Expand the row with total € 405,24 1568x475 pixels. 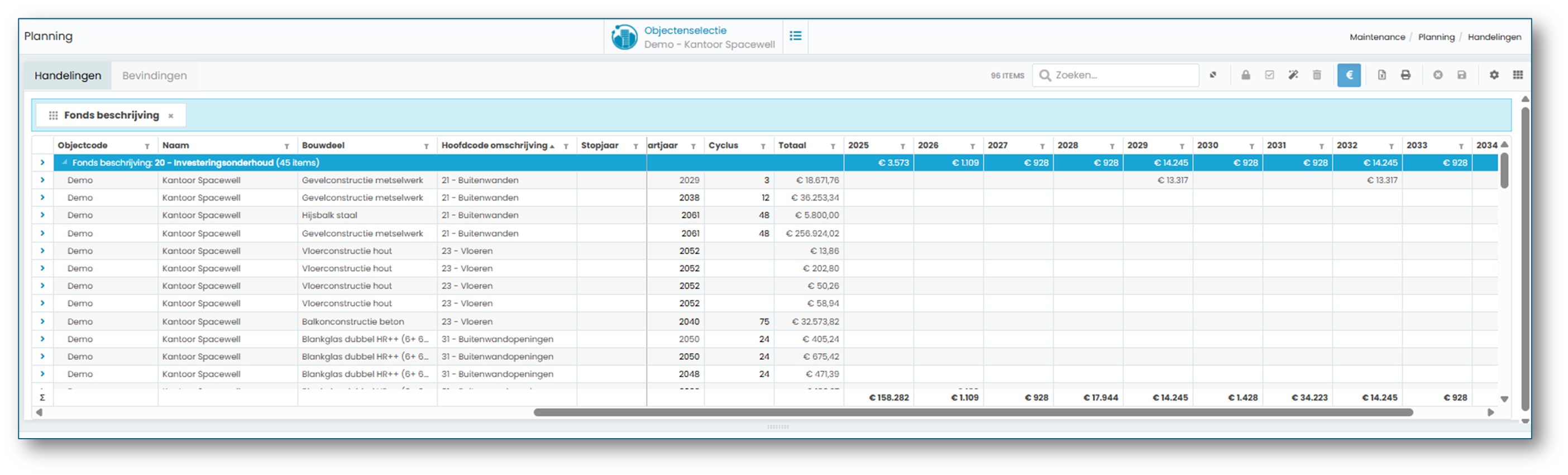[42, 339]
